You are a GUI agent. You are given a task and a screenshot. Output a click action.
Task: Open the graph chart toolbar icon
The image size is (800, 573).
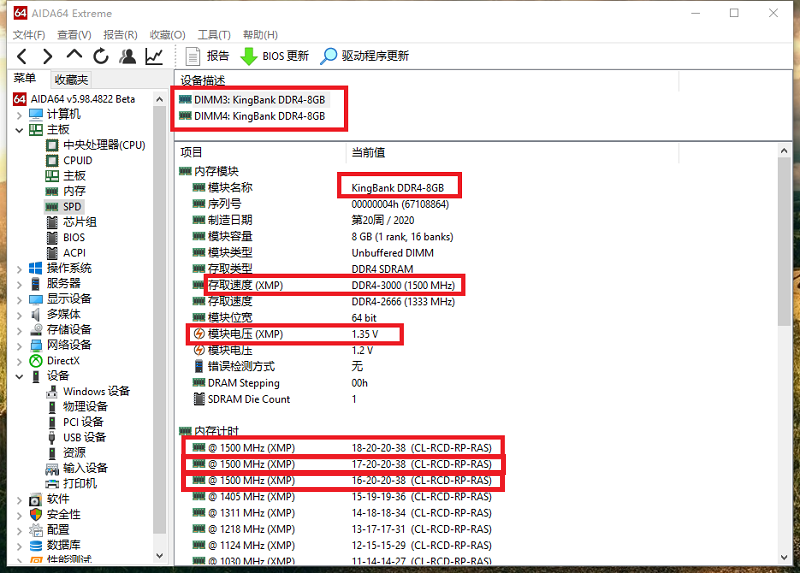tap(154, 56)
